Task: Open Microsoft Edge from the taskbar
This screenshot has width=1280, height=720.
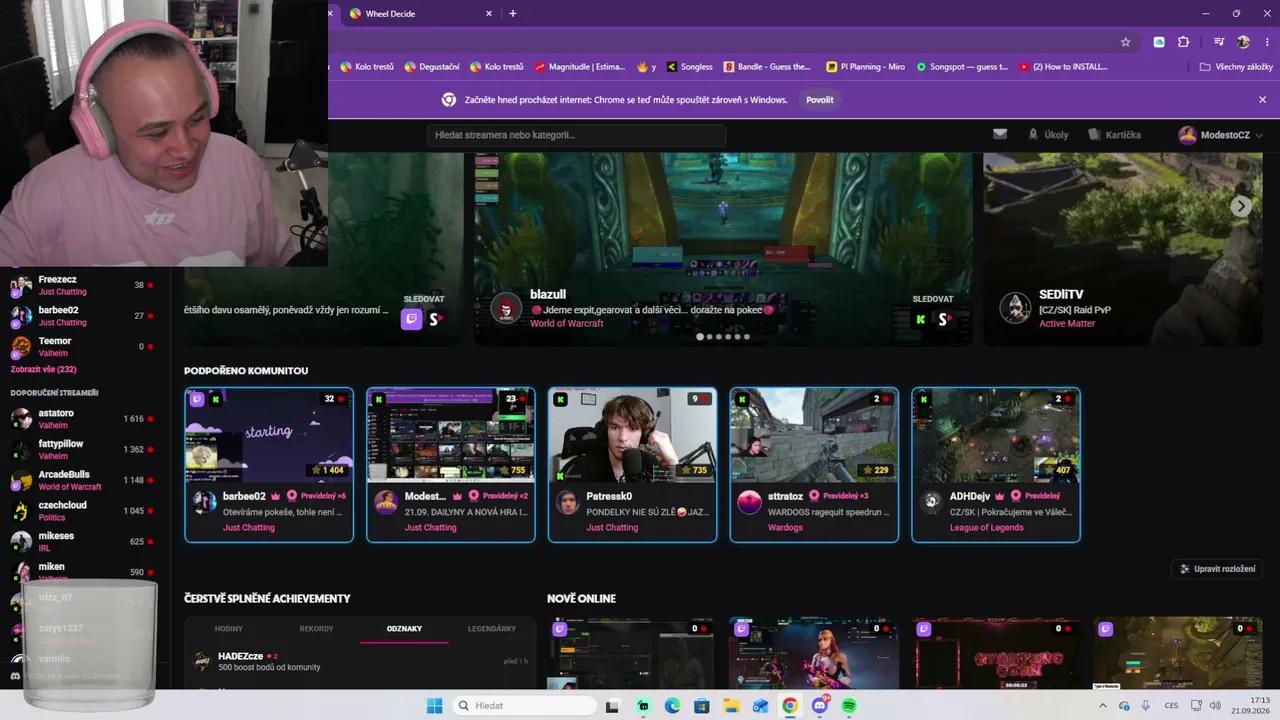Action: coord(672,706)
